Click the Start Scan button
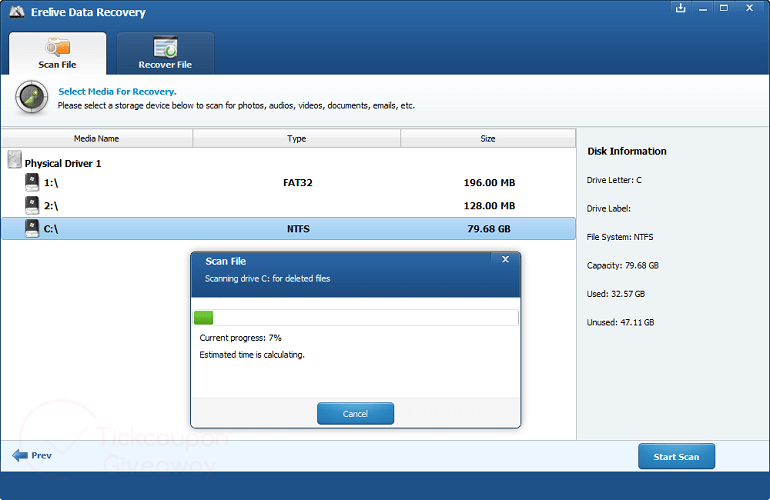Viewport: 770px width, 500px height. click(x=676, y=456)
